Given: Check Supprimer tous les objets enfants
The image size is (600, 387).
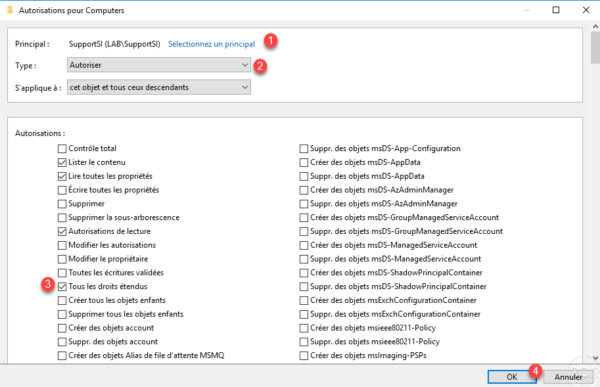Looking at the screenshot, I should point(62,314).
